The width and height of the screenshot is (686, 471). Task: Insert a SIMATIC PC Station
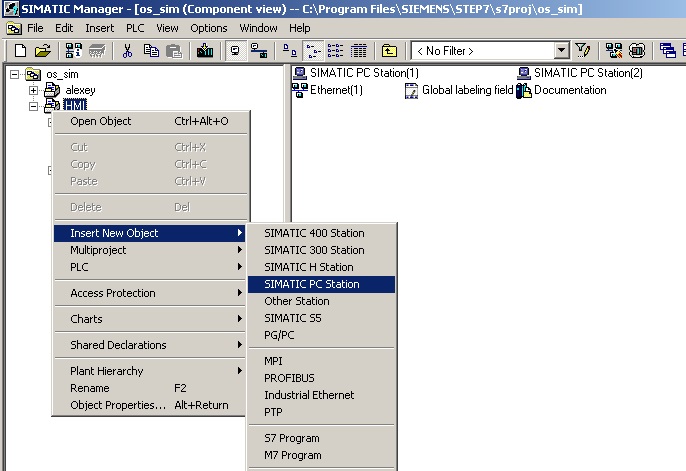pyautogui.click(x=322, y=284)
